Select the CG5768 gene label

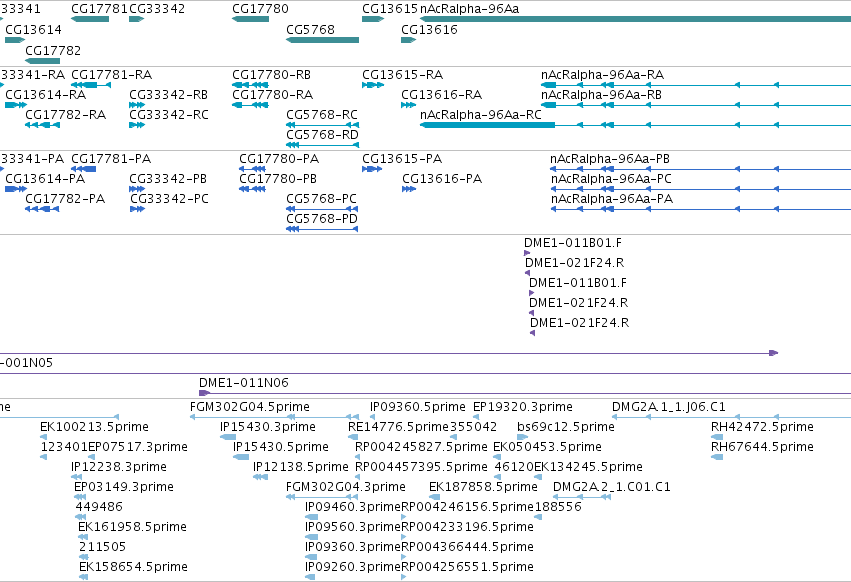point(310,29)
